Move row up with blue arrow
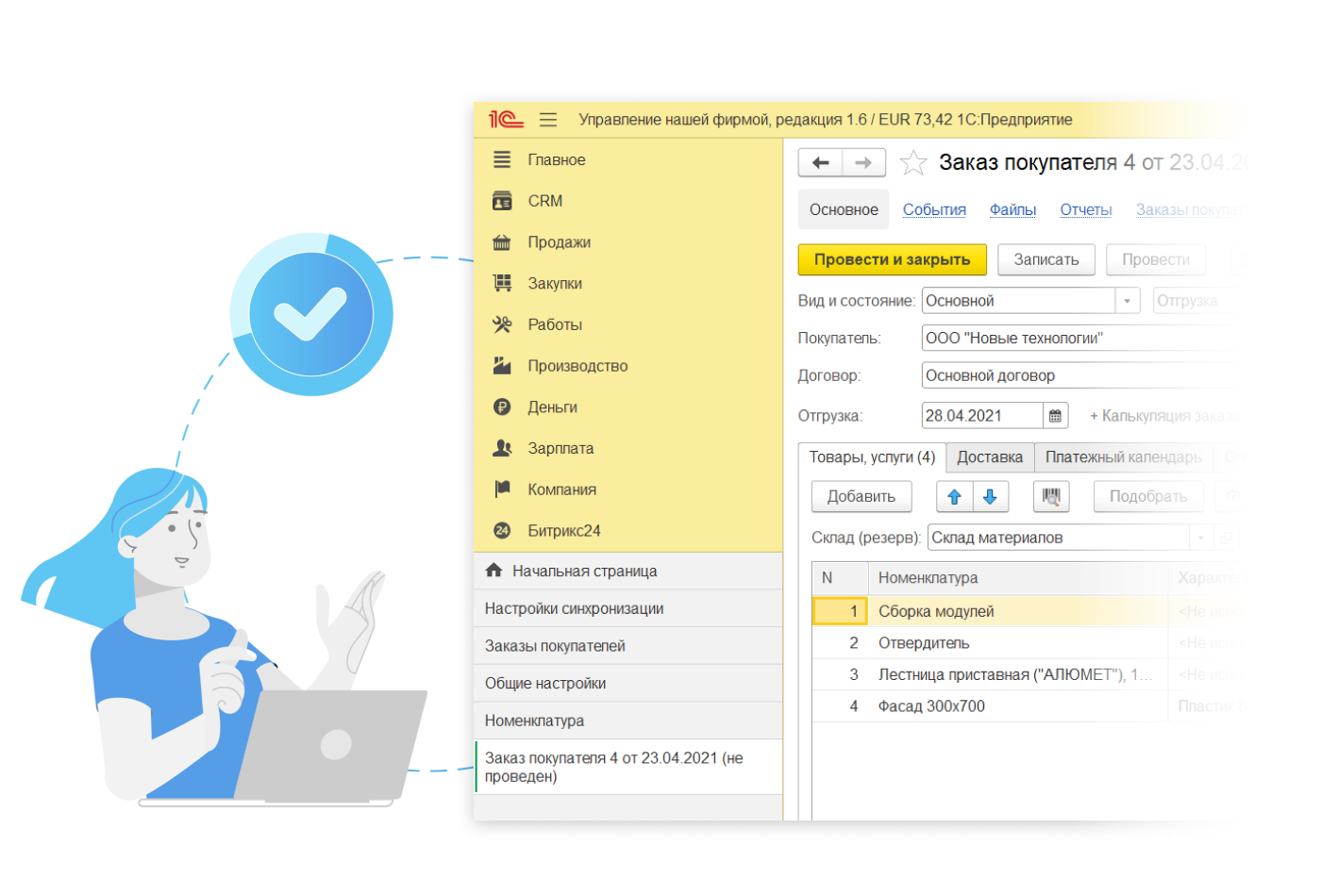This screenshot has width=1321, height=896. pos(954,497)
